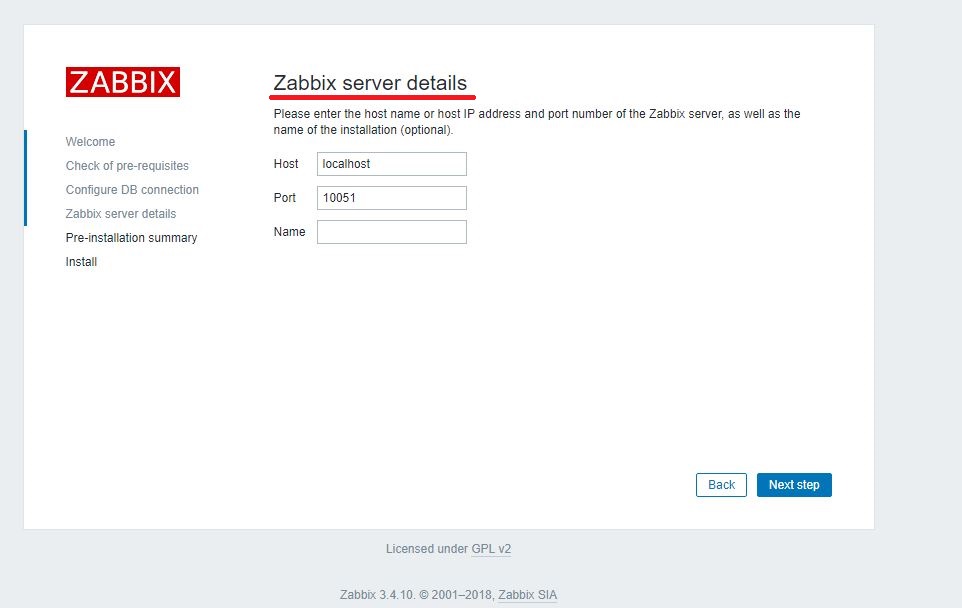Click the Port input field
The width and height of the screenshot is (962, 608).
click(x=391, y=198)
